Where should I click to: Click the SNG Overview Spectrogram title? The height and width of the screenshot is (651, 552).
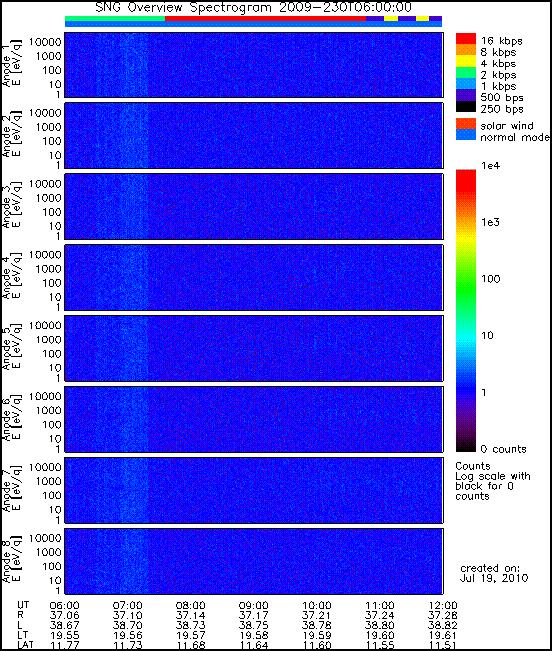(x=254, y=7)
